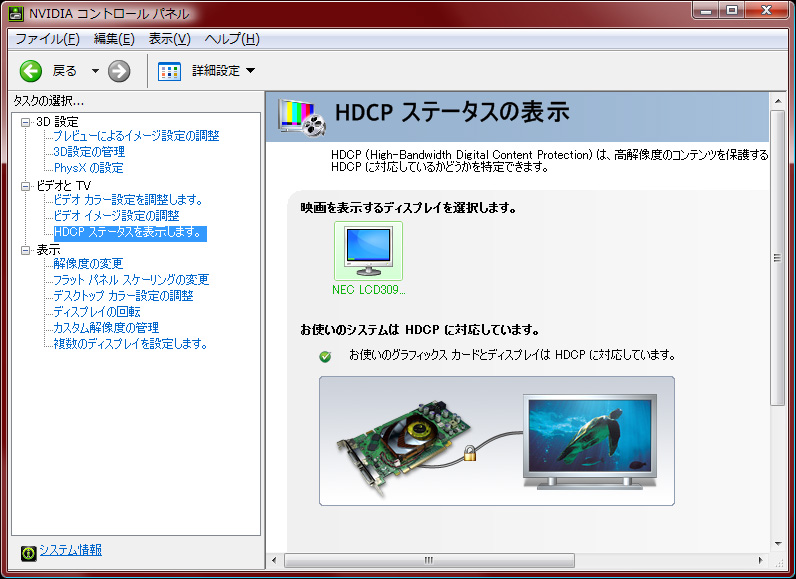The height and width of the screenshot is (579, 796).
Task: Click the システム情報 link
Action: [71, 550]
